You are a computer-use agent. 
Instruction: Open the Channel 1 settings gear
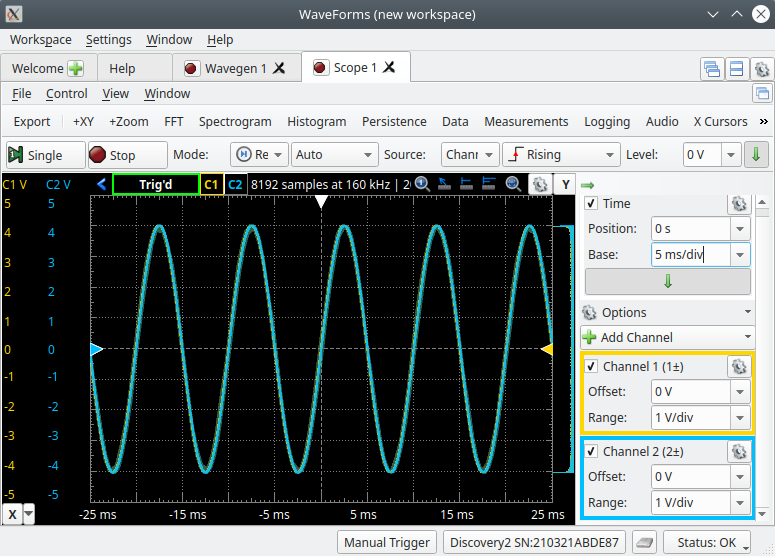[738, 367]
